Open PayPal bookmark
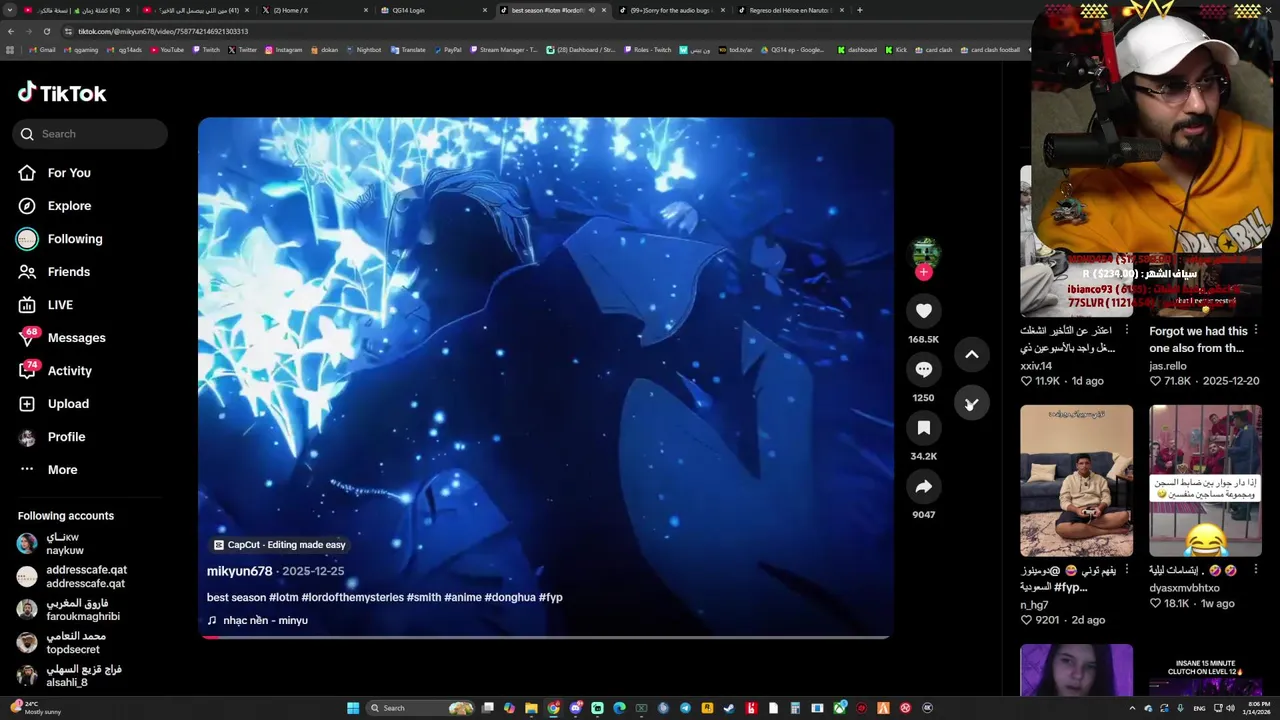This screenshot has height=720, width=1280. (447, 50)
